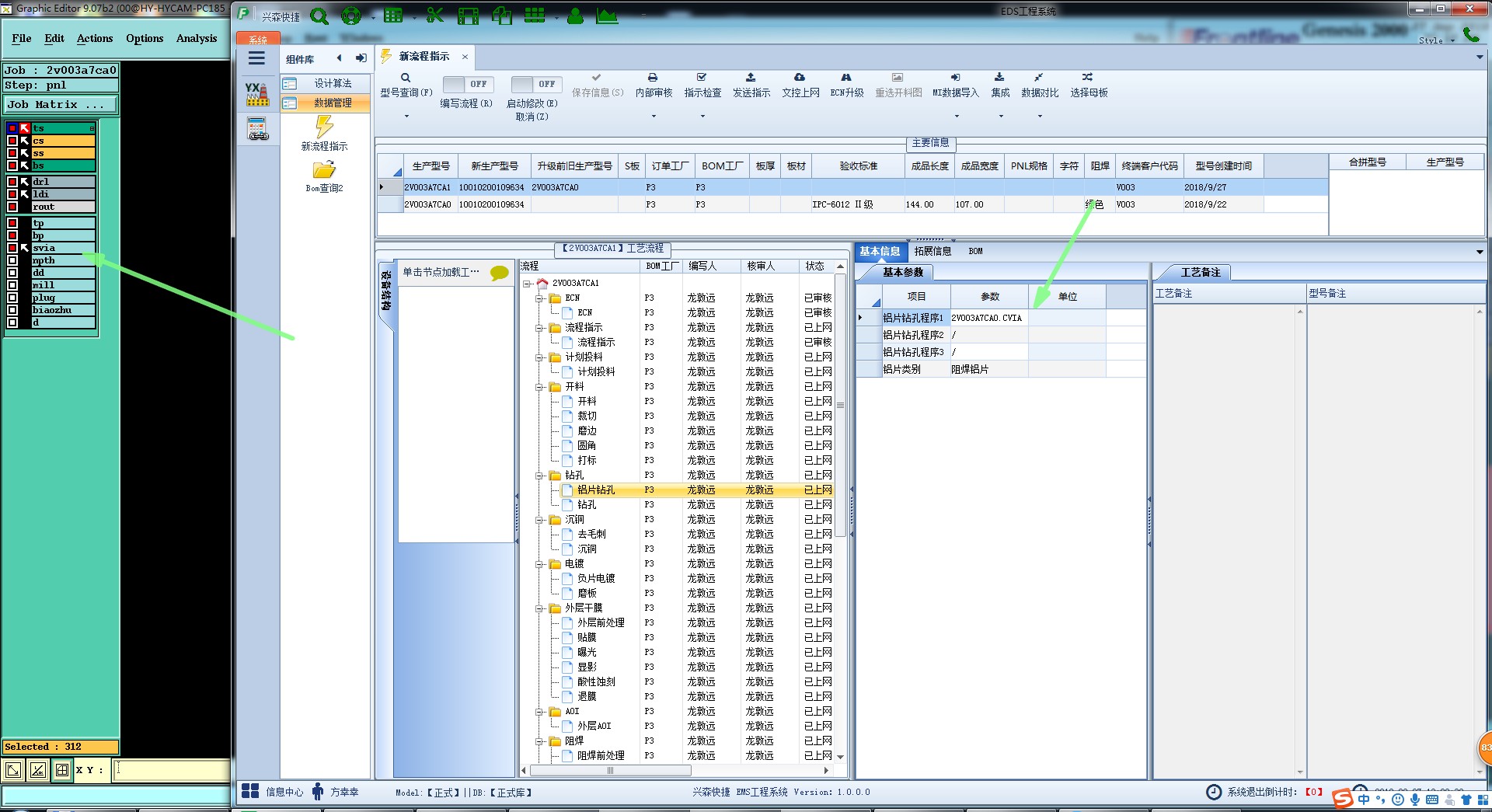This screenshot has height=812, width=1492.
Task: Click the green lifebuoy icon
Action: (351, 16)
